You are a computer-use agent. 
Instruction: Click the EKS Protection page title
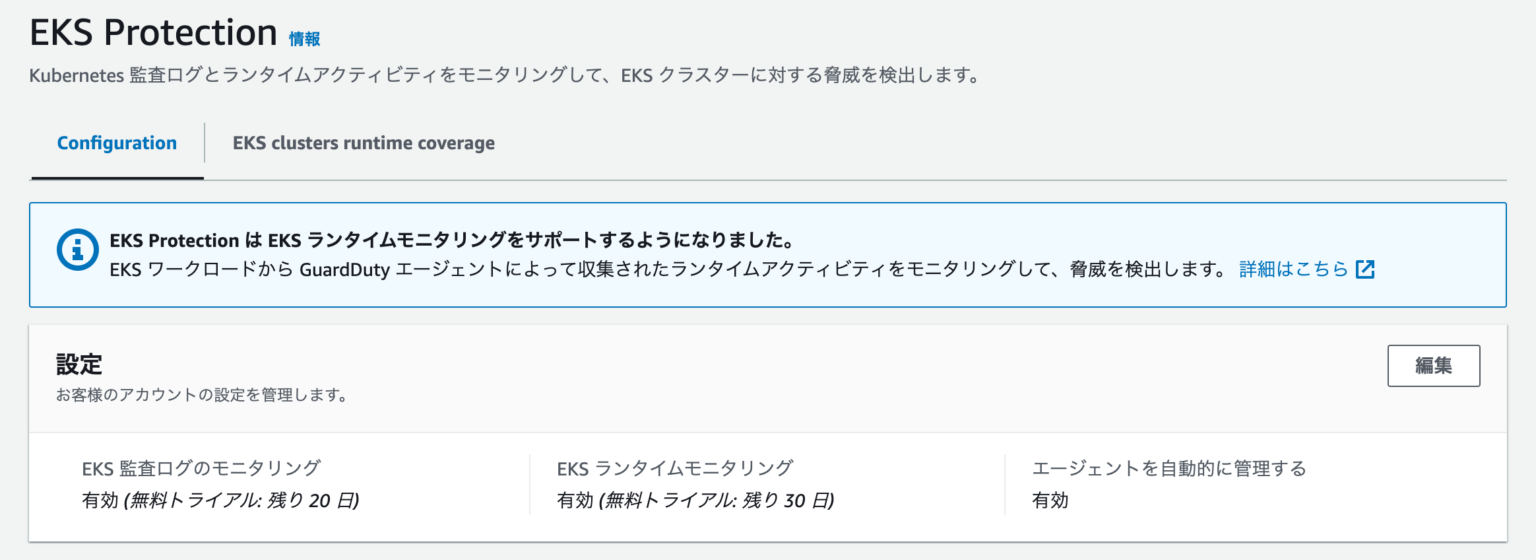tap(153, 33)
